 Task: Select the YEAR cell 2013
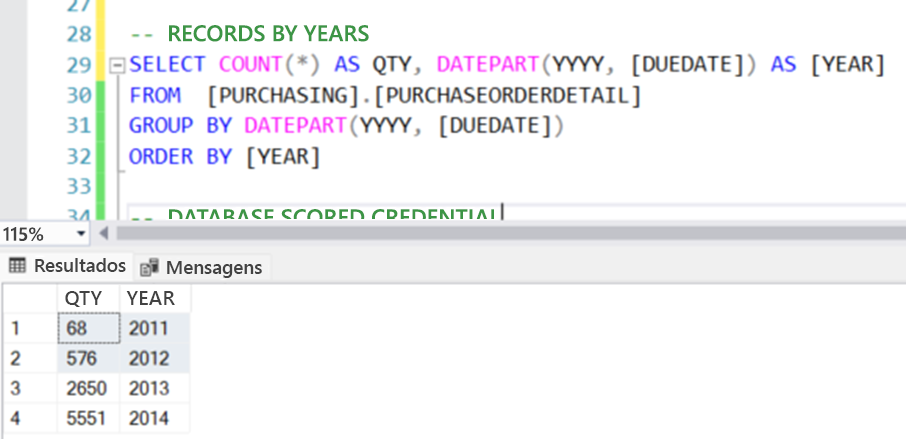[x=155, y=388]
